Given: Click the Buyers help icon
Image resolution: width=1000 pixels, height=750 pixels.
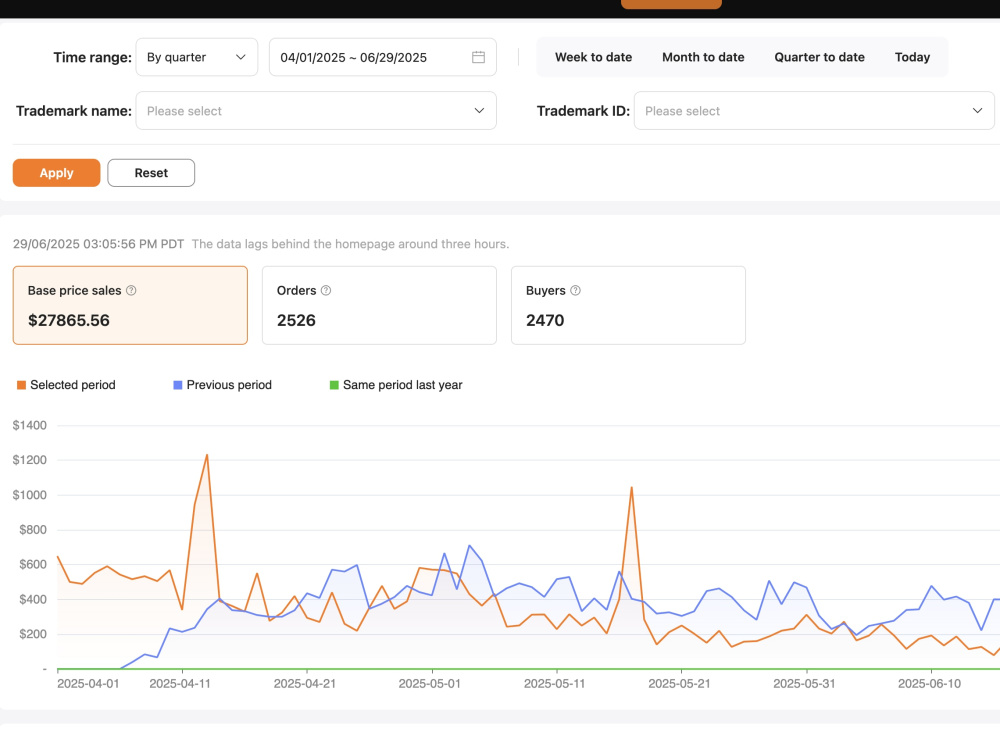Looking at the screenshot, I should point(575,290).
